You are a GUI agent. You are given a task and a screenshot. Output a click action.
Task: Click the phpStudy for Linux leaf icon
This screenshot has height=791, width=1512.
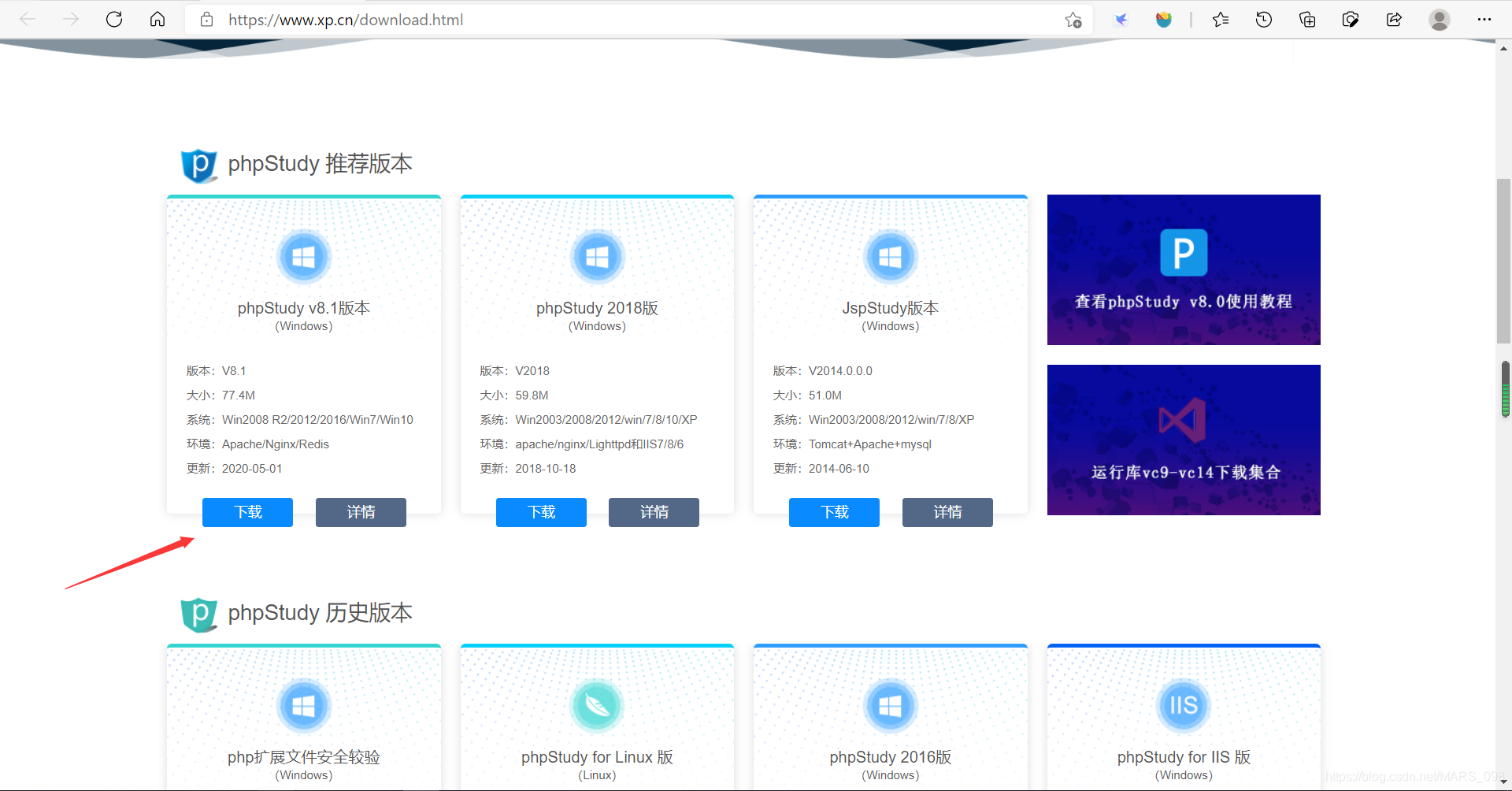(597, 706)
